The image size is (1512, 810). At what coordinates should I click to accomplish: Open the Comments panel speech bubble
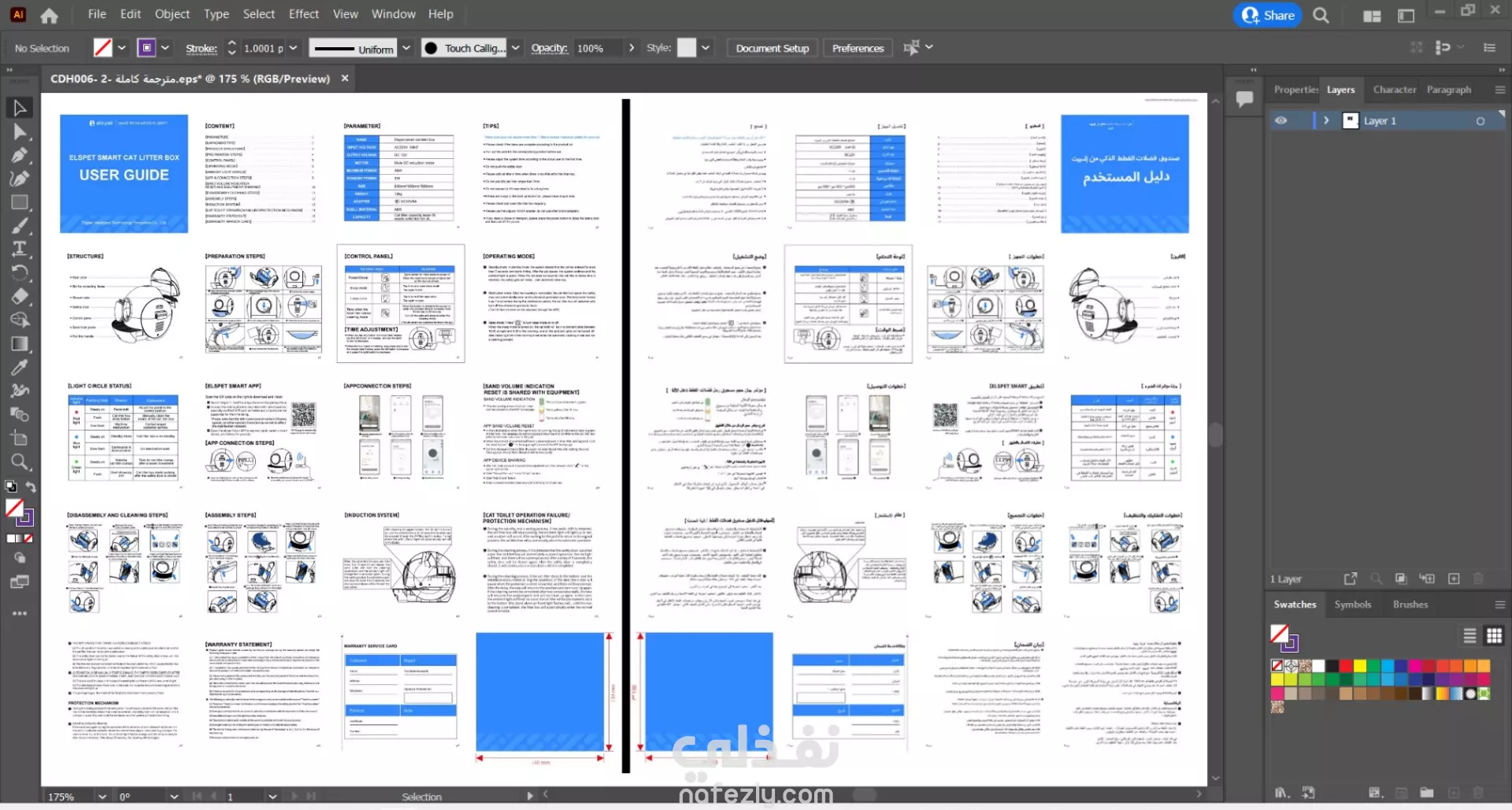(1245, 98)
